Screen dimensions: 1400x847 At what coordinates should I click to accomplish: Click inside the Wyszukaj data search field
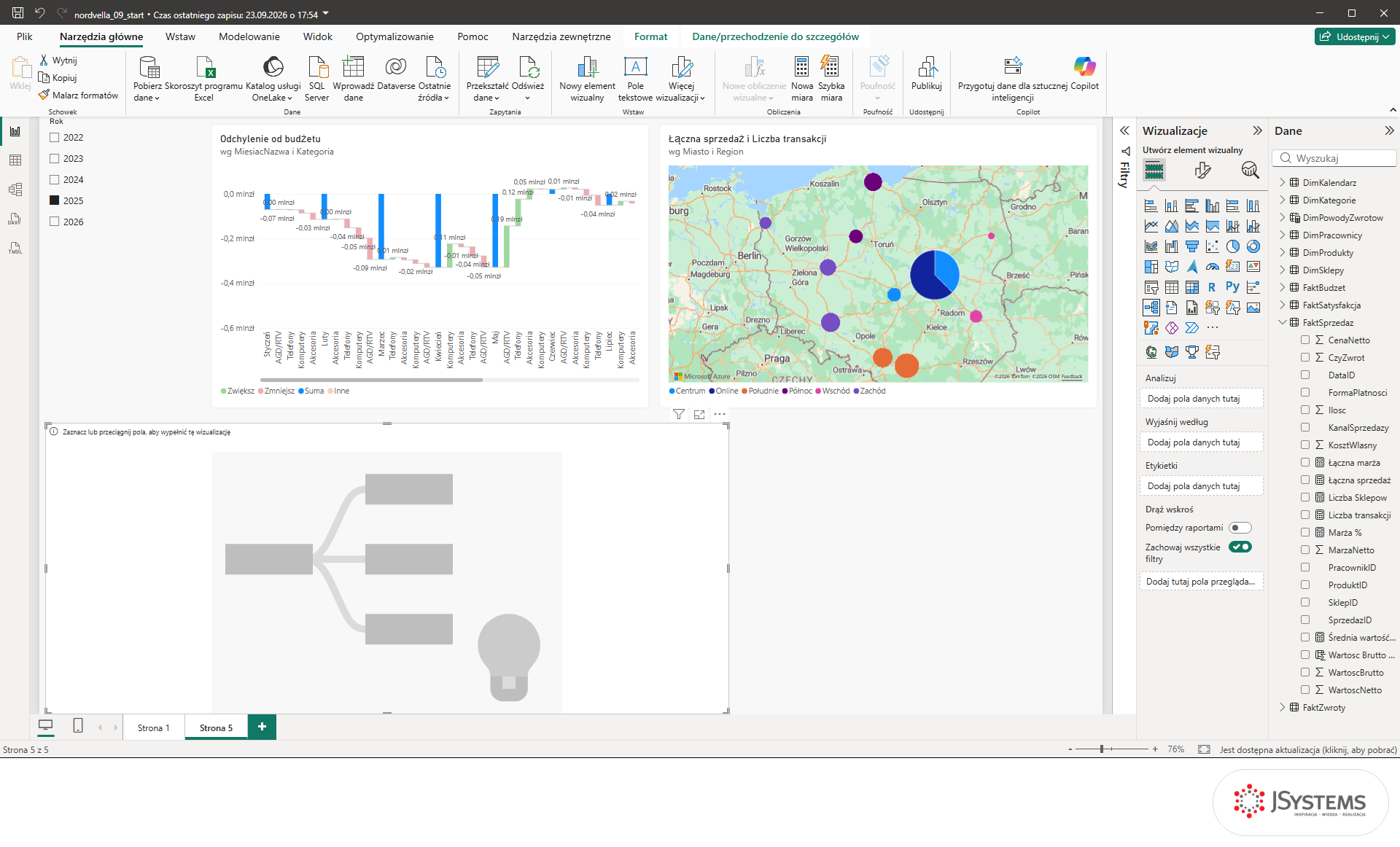[1334, 158]
